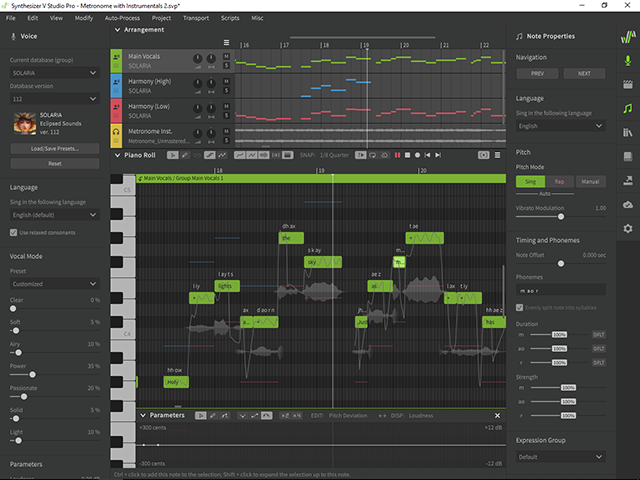Viewport: 640px width, 480px height.
Task: Click the Piano Roll stop button
Action: tap(407, 155)
